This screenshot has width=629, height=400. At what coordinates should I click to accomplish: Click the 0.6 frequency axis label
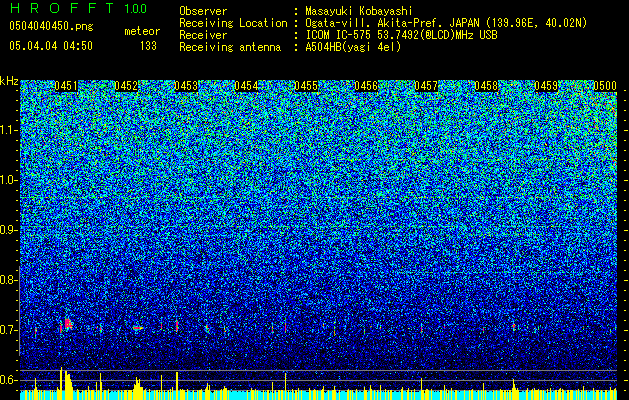(8, 380)
